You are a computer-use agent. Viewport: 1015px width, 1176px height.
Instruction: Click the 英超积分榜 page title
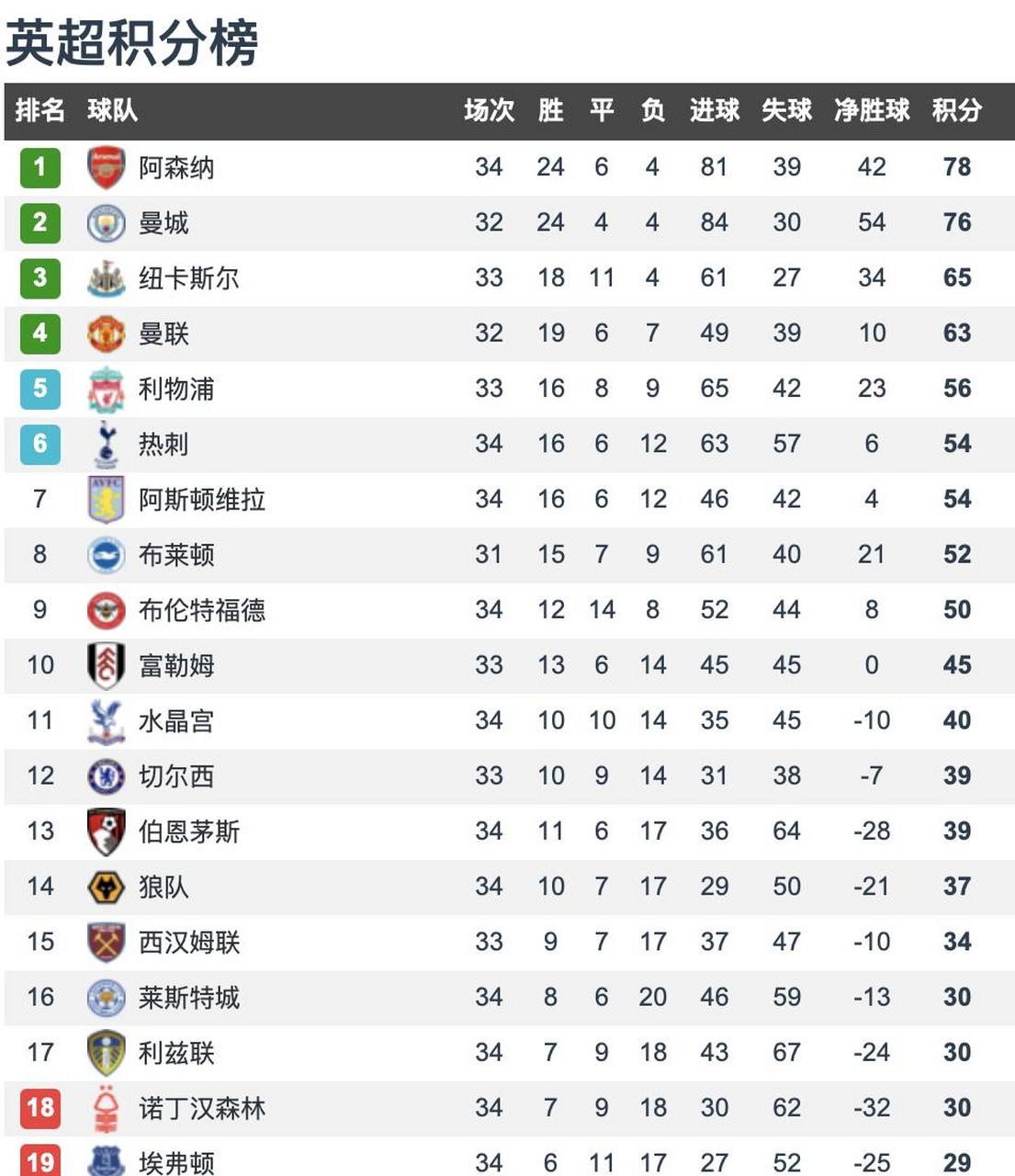(132, 42)
